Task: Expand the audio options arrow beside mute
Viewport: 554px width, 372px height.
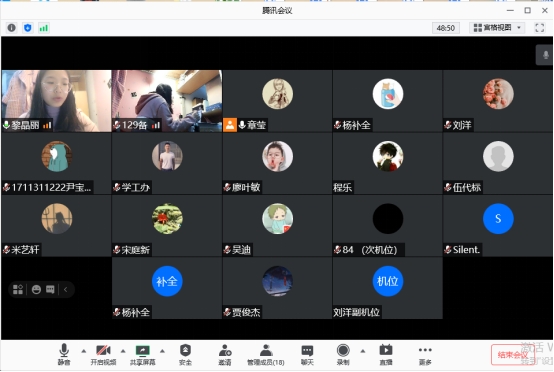Action: click(84, 351)
